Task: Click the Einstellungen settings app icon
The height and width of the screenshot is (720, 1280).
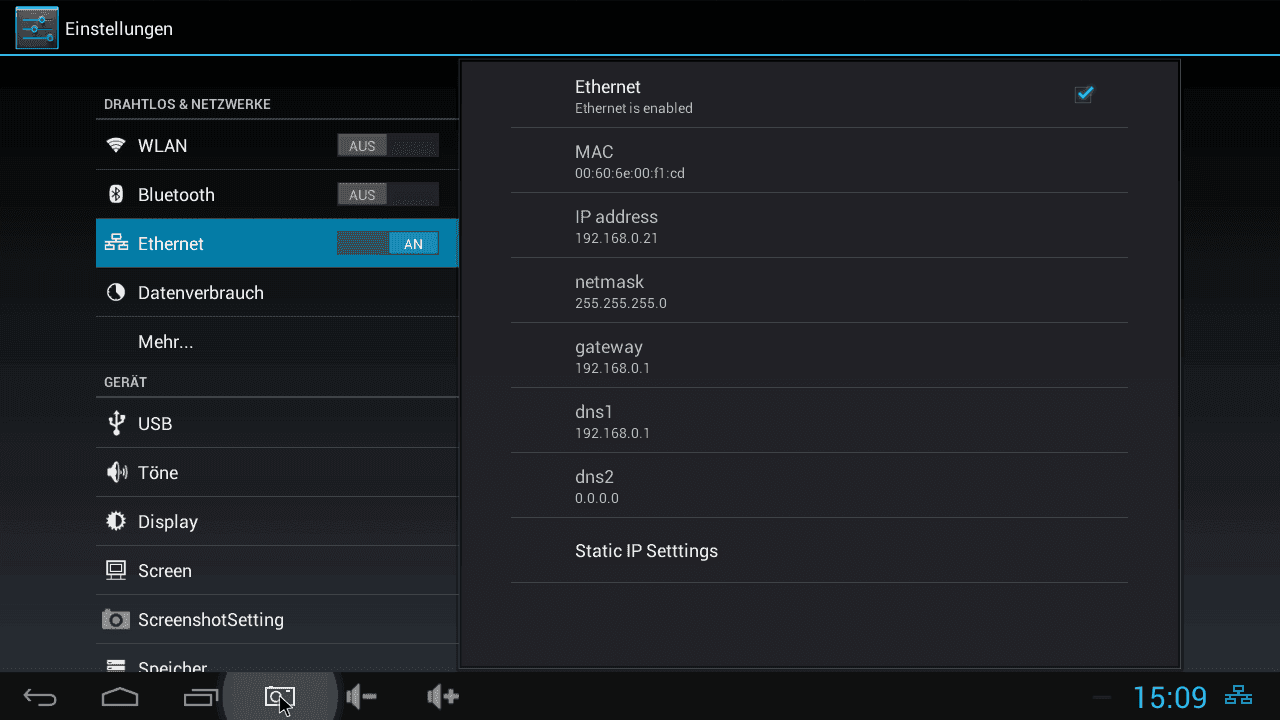Action: [37, 28]
